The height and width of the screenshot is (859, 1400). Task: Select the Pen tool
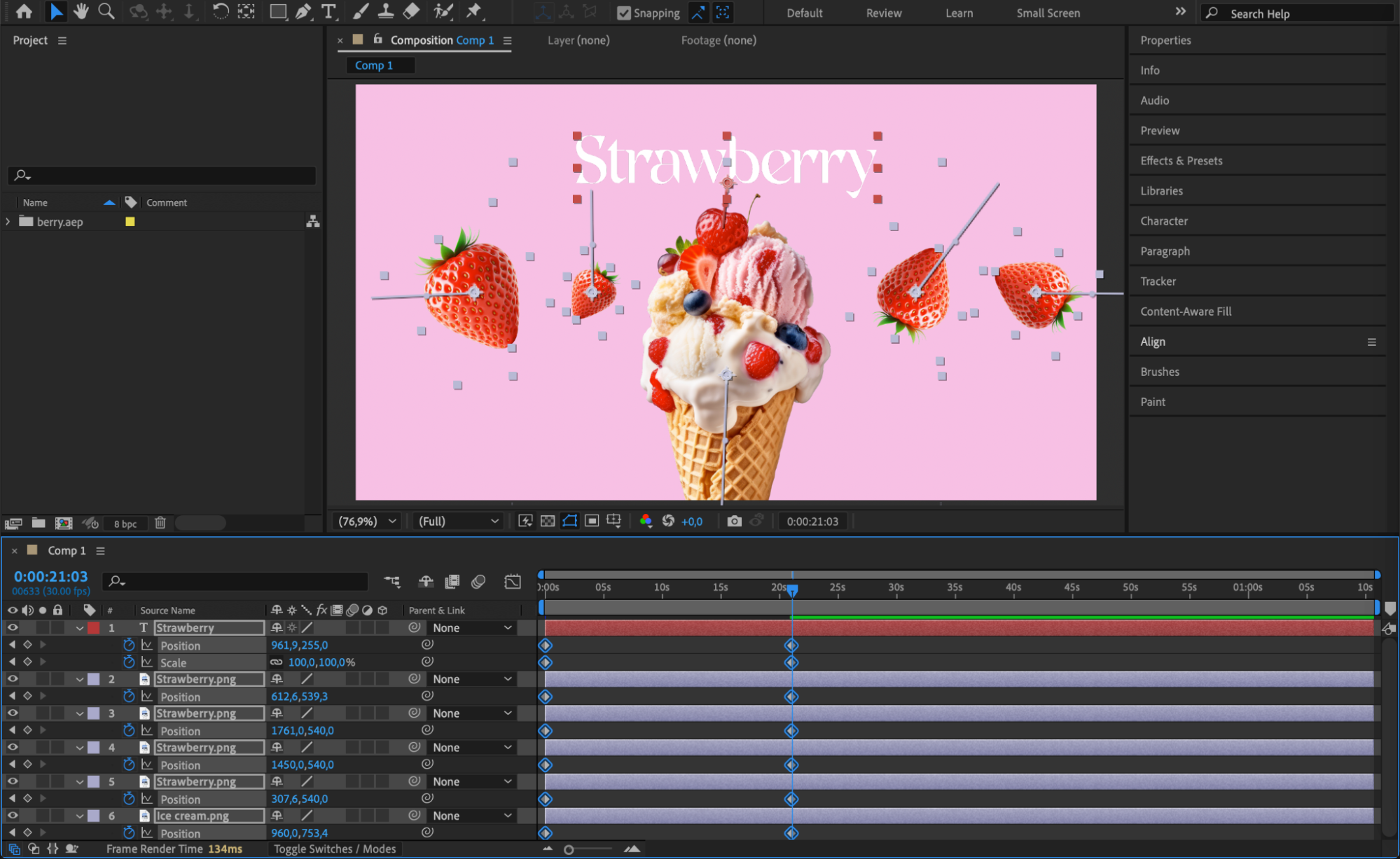click(x=303, y=11)
